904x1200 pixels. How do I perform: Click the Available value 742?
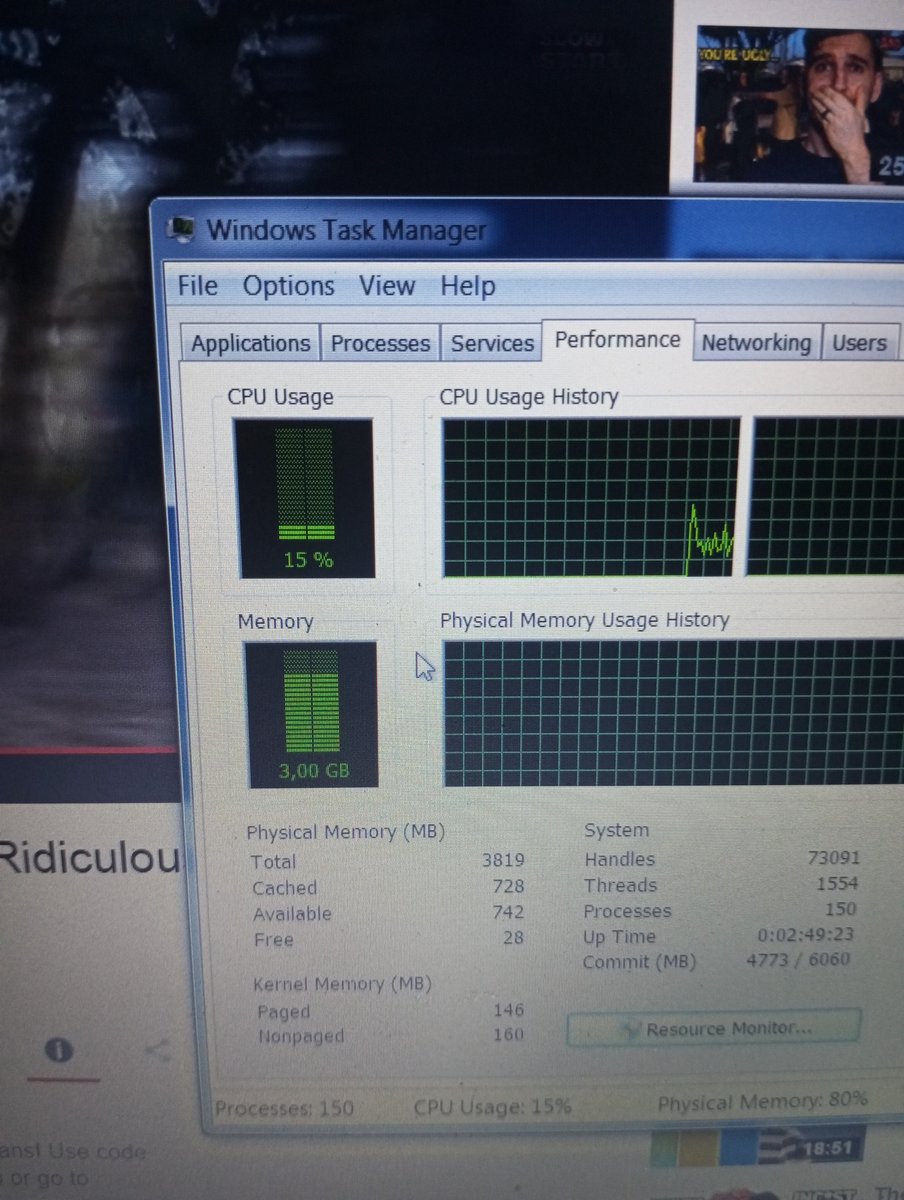508,913
